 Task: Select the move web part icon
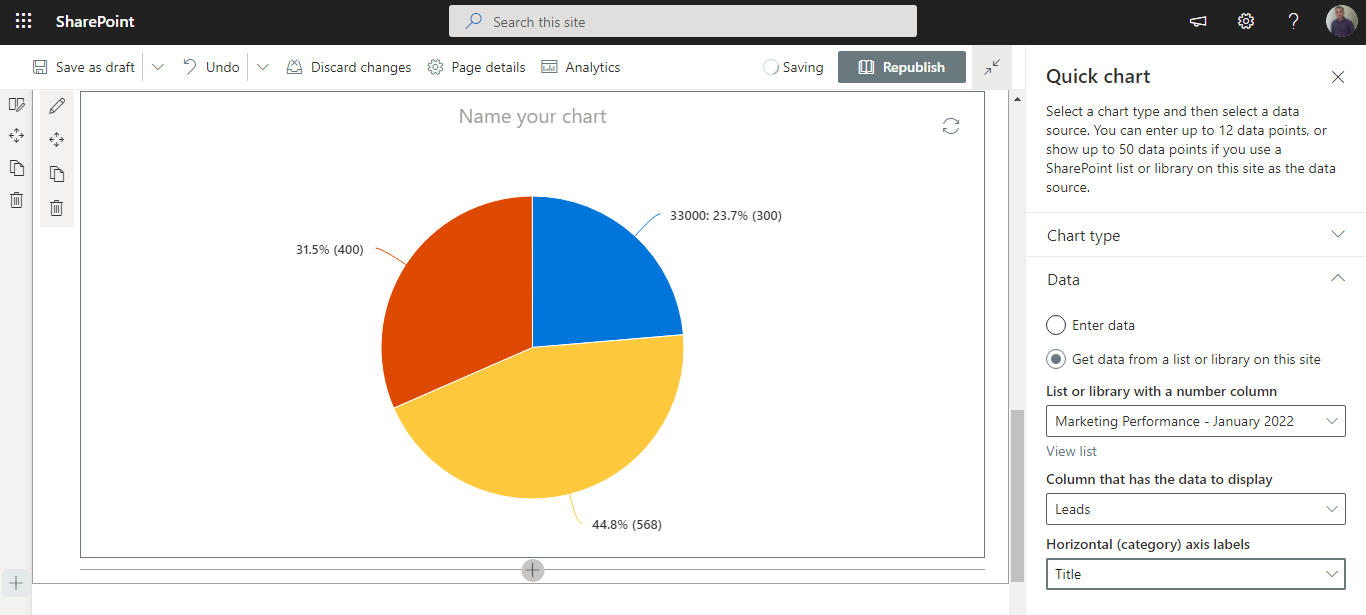[57, 139]
